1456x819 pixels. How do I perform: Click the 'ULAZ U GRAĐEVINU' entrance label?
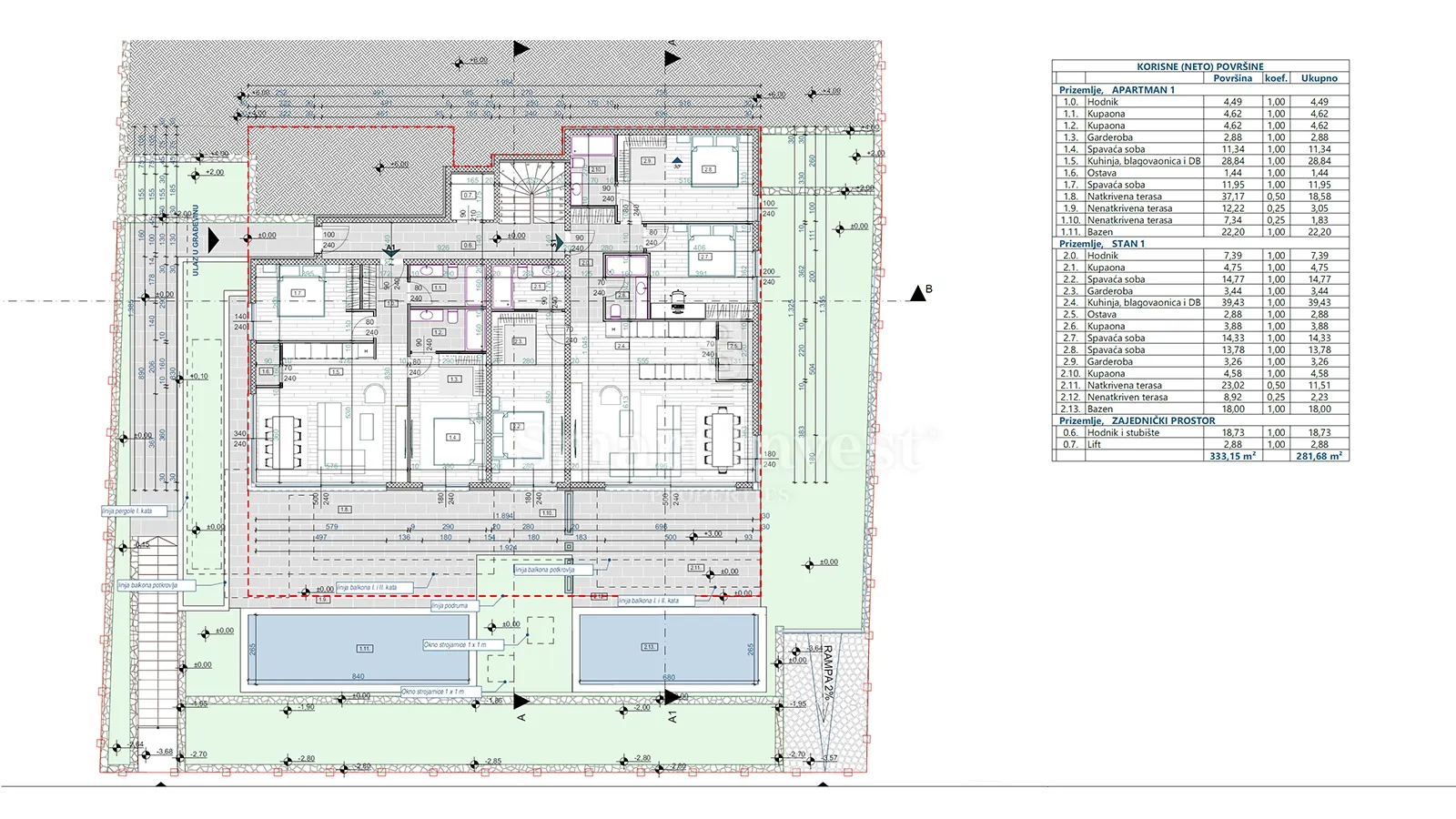click(195, 241)
